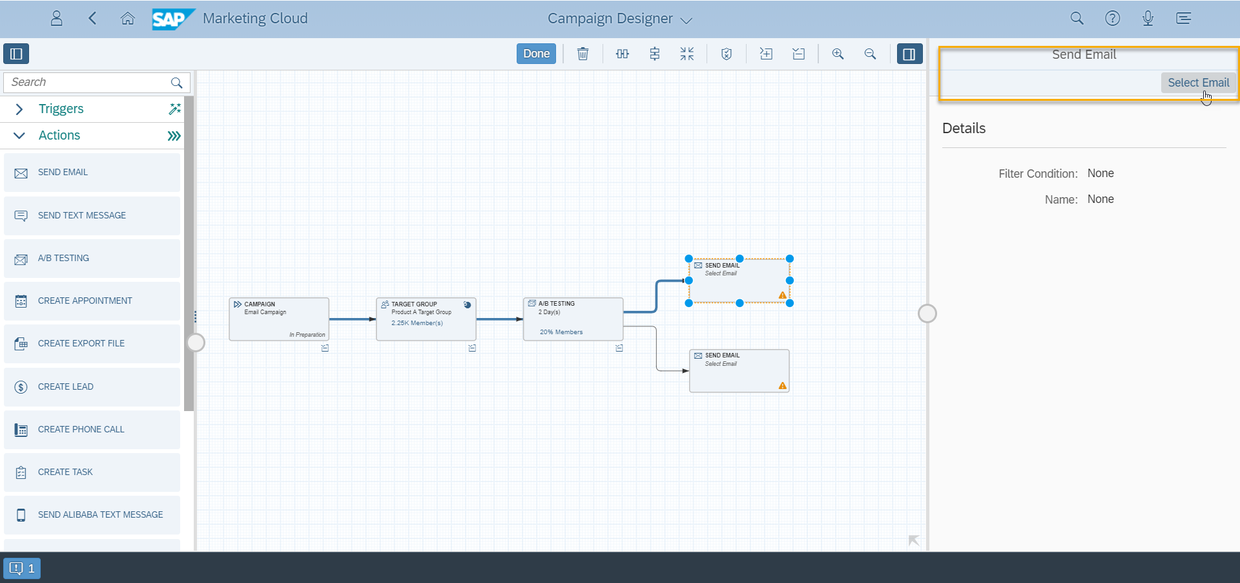Activate the microphone voice icon
1240x583 pixels.
point(1148,18)
